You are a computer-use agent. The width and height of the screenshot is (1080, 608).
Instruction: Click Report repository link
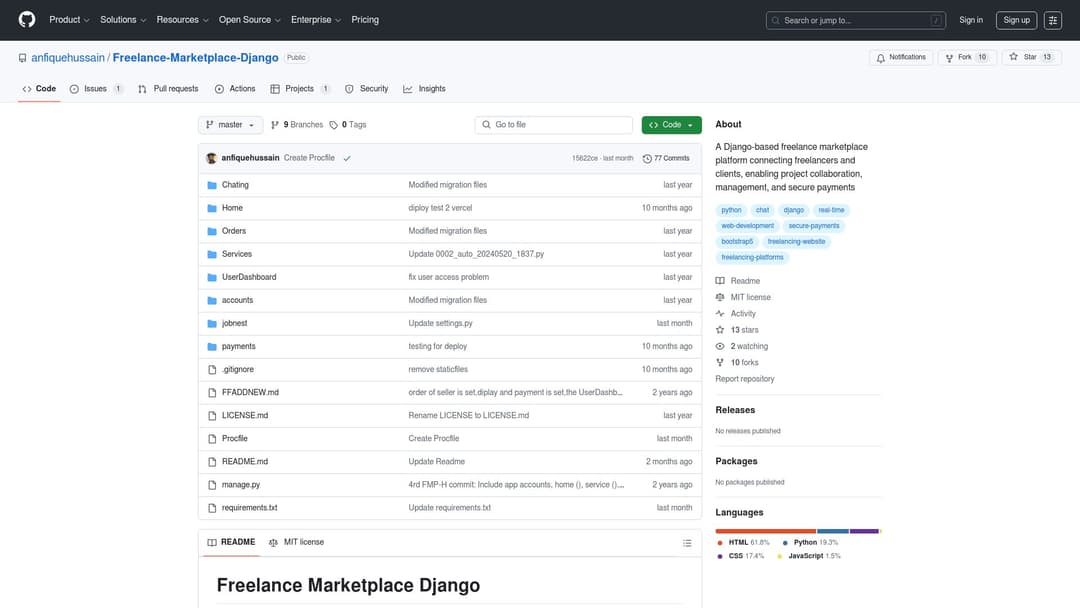click(745, 379)
